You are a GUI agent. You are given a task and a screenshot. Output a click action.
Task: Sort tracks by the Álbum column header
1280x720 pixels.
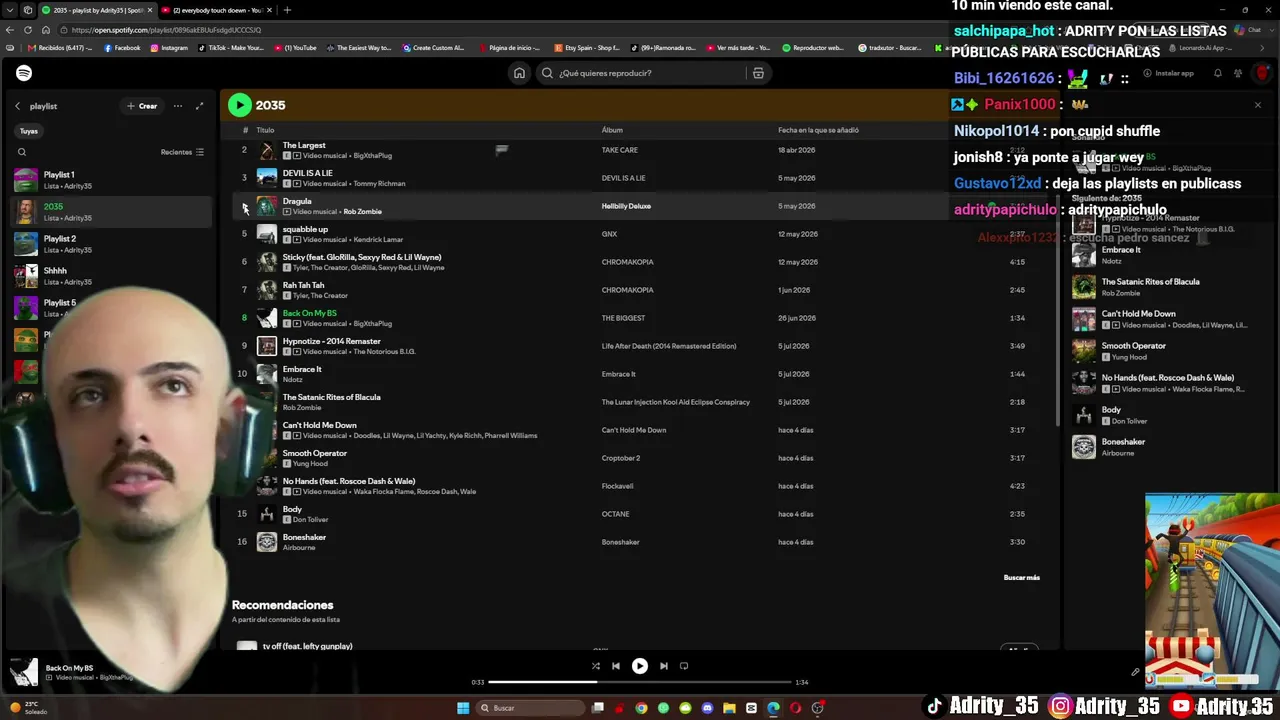[x=612, y=130]
